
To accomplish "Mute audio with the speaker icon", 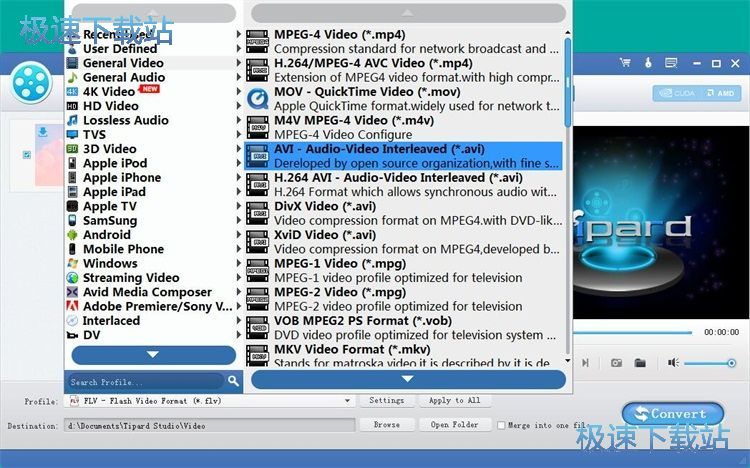I will [673, 363].
